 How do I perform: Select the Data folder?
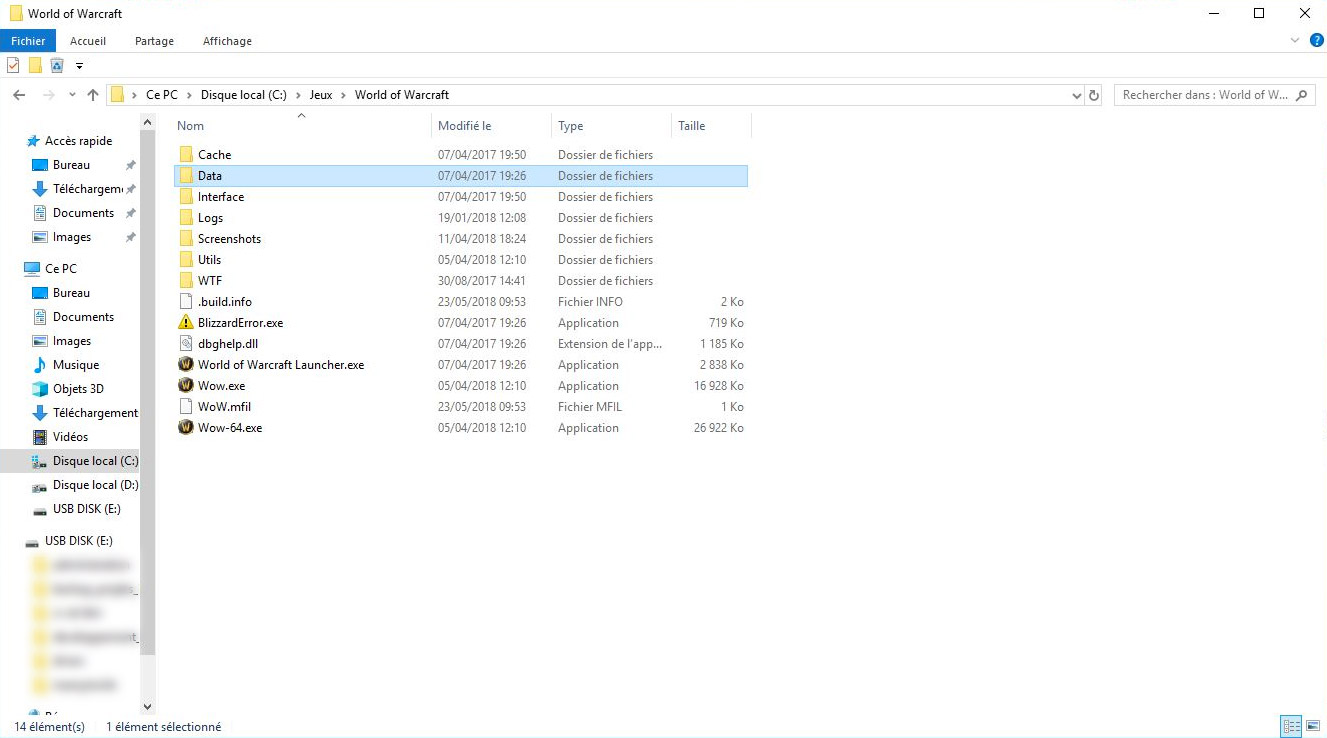pos(460,176)
